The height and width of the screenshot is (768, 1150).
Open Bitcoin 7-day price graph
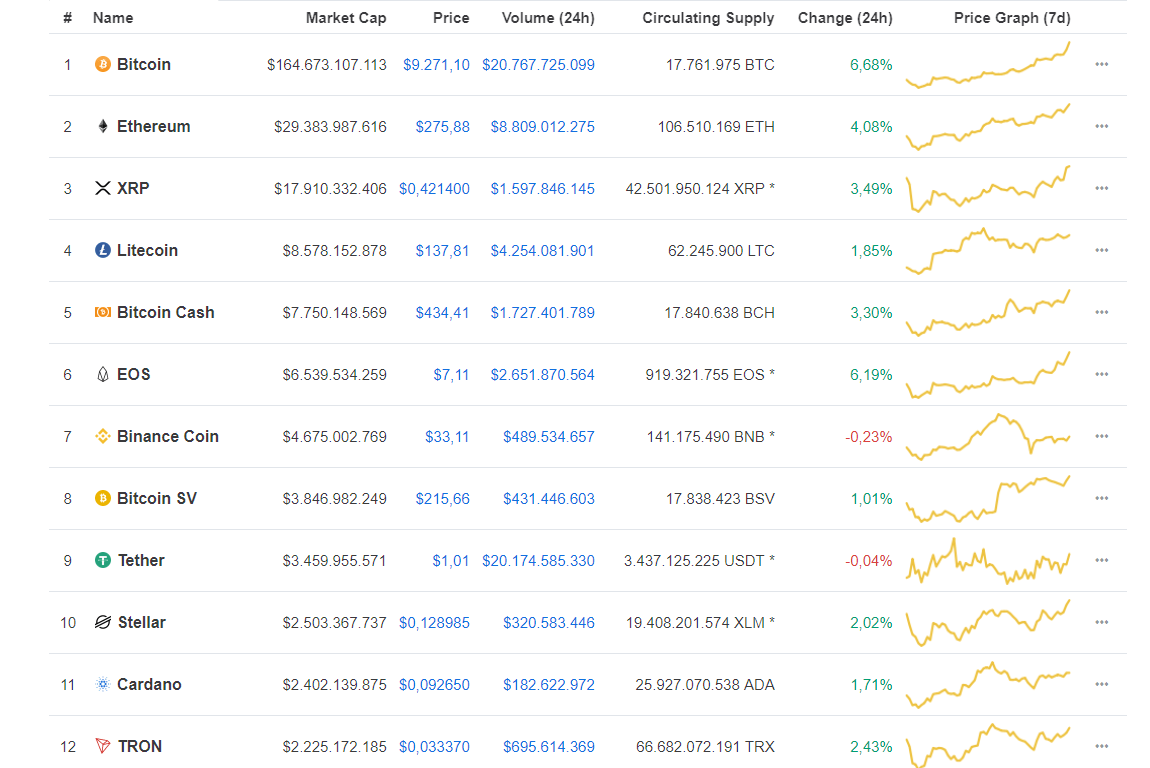click(x=988, y=65)
